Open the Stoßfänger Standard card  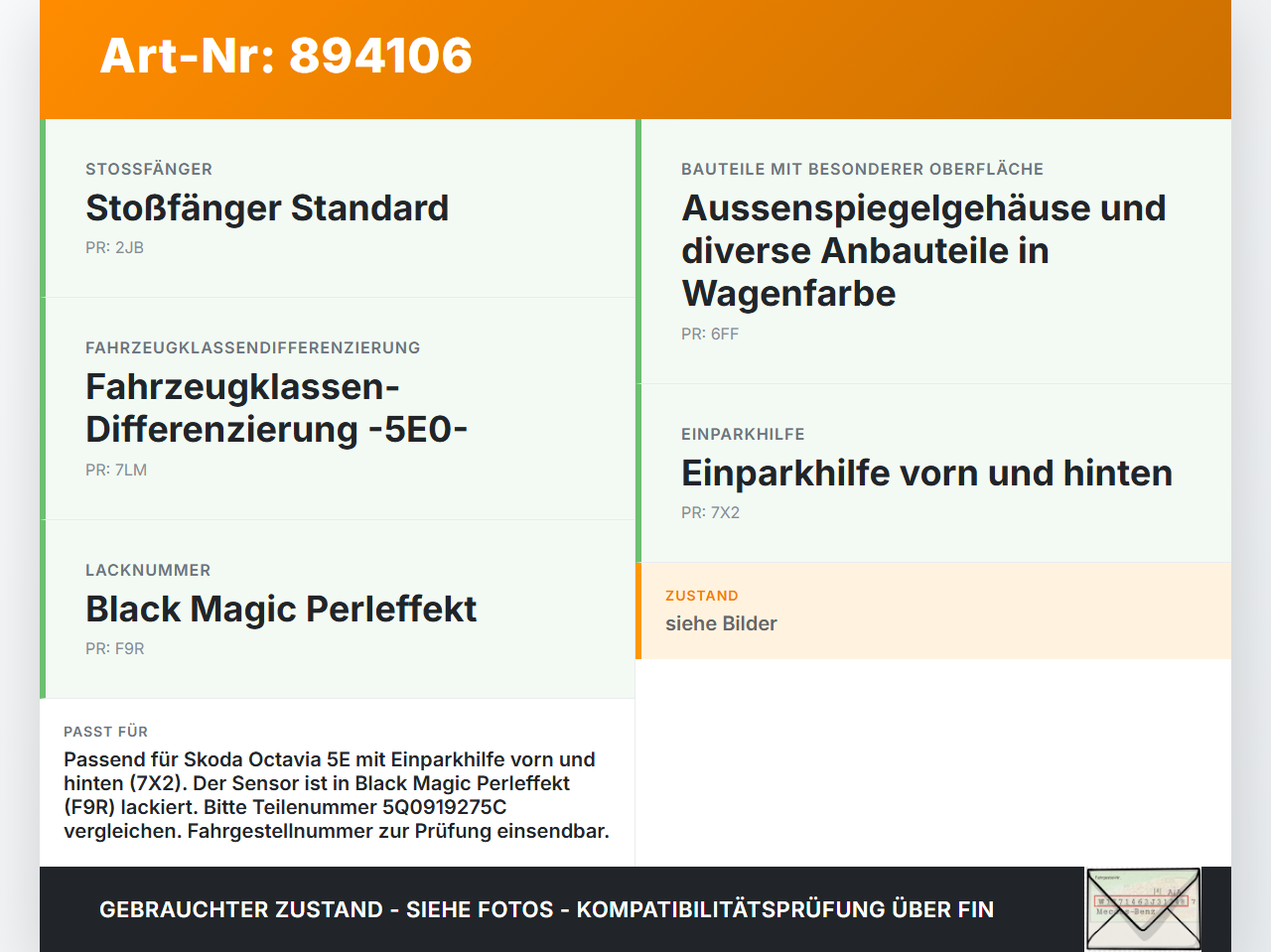point(338,208)
